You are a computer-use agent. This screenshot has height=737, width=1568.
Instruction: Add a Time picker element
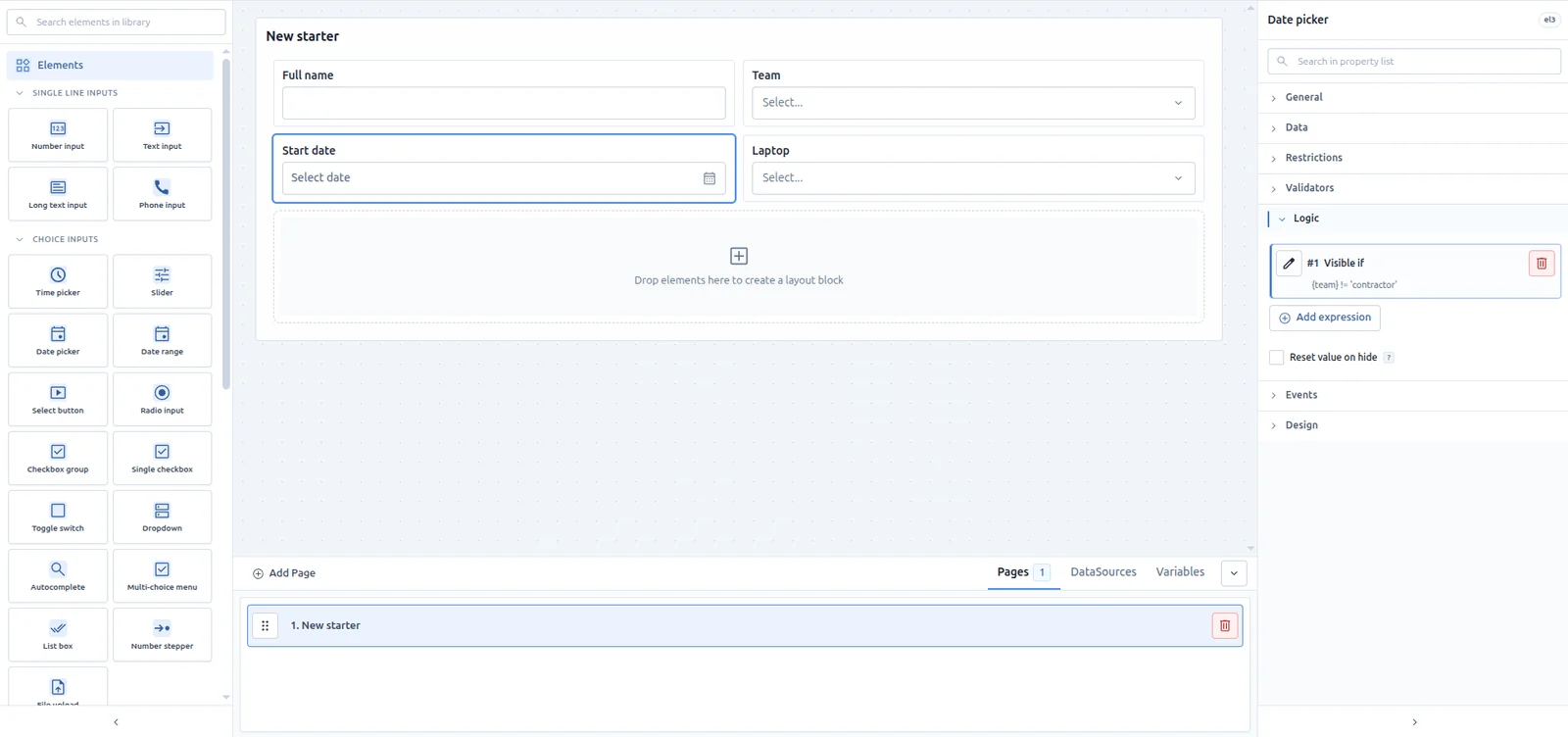58,281
